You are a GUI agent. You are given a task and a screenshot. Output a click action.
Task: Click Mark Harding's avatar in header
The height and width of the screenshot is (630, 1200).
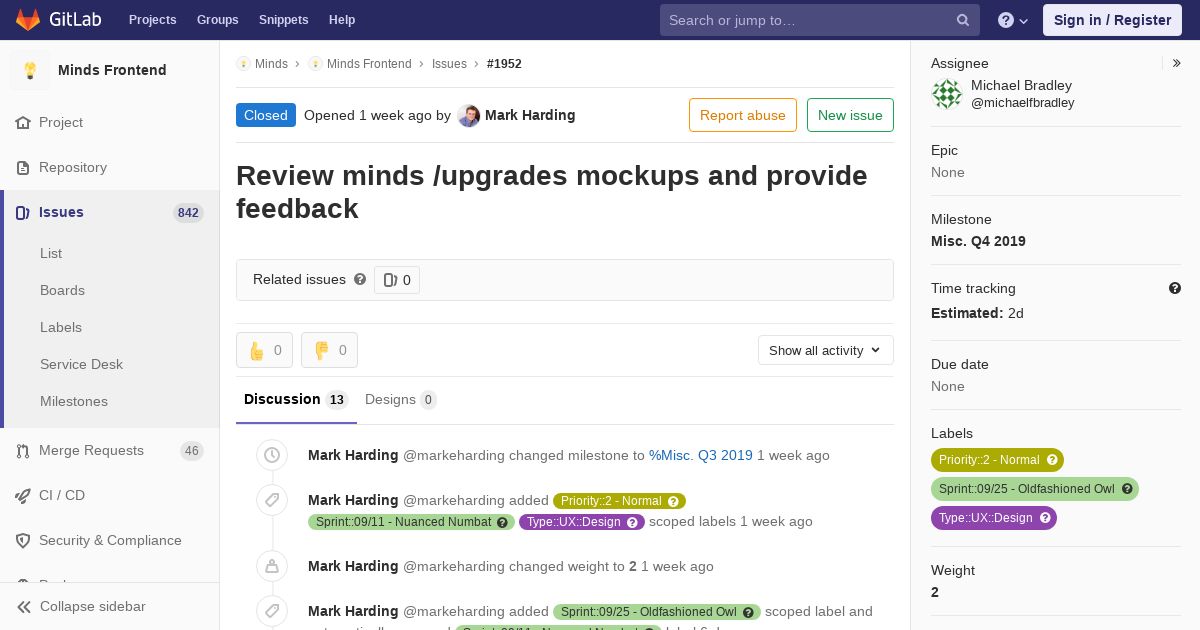pos(469,116)
